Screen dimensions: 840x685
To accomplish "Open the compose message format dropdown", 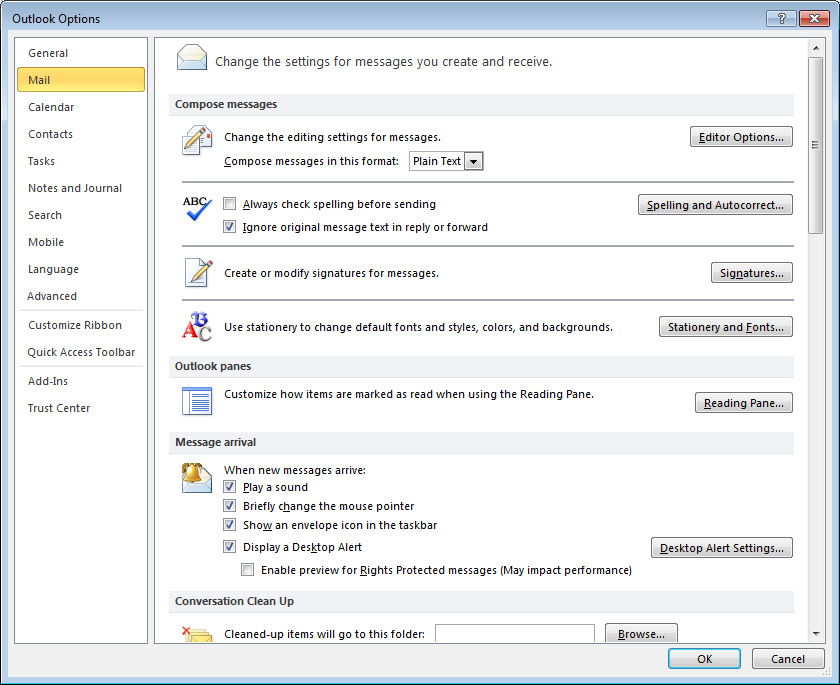I will tap(474, 161).
